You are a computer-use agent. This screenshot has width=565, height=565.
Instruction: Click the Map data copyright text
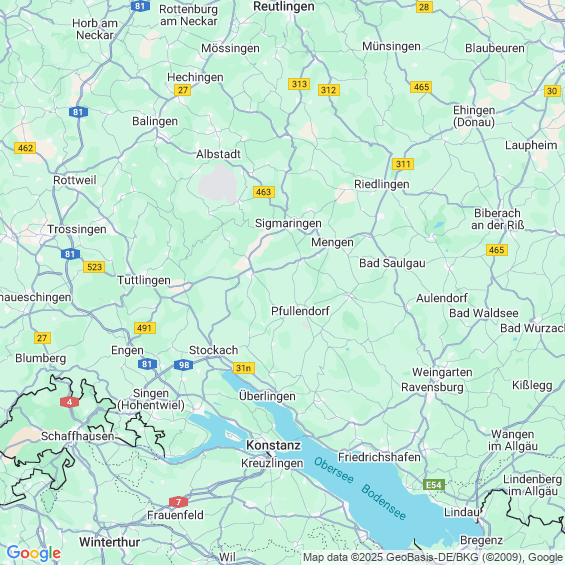pos(434,557)
